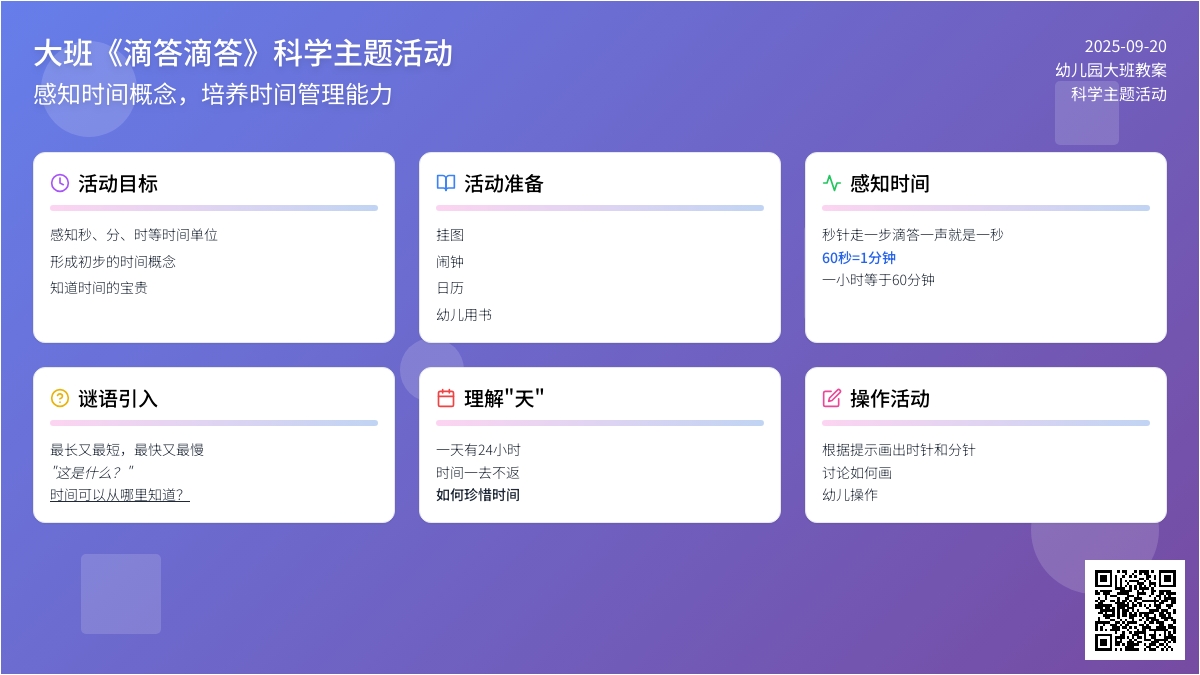
Task: Click the bold 如何珍惜时间 text
Action: point(478,495)
